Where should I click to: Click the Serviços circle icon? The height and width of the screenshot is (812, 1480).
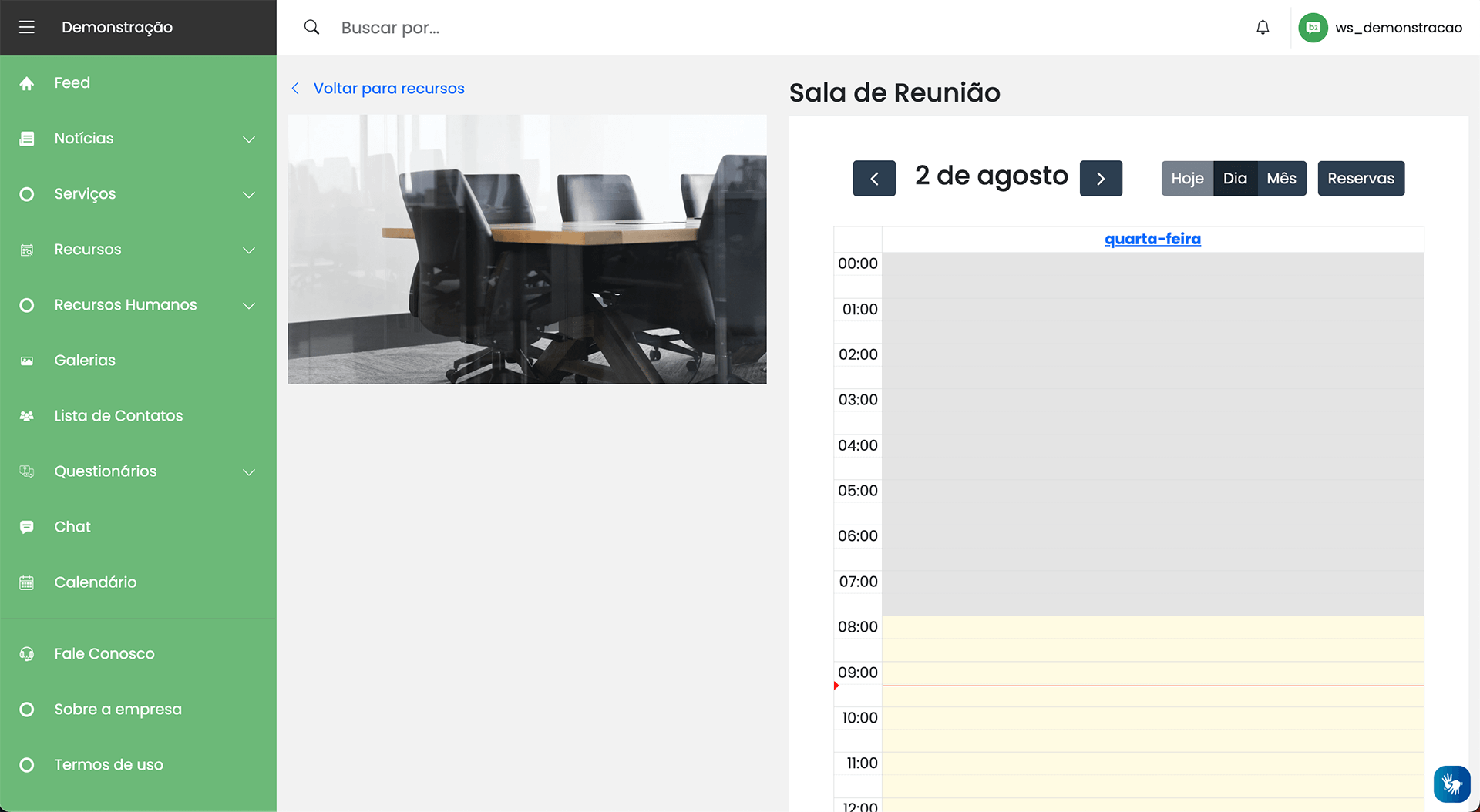[27, 194]
